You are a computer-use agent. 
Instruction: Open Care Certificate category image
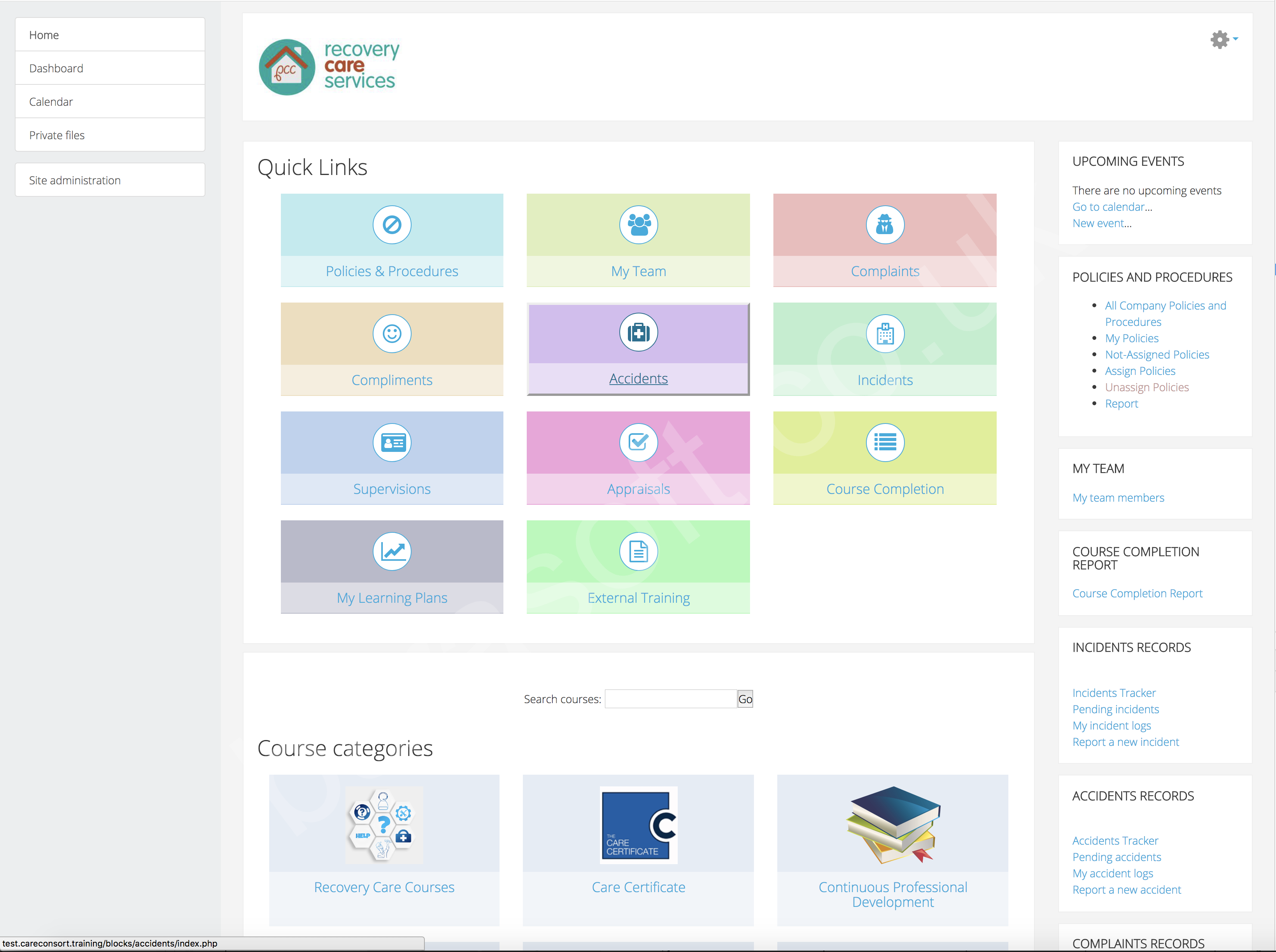tap(638, 825)
